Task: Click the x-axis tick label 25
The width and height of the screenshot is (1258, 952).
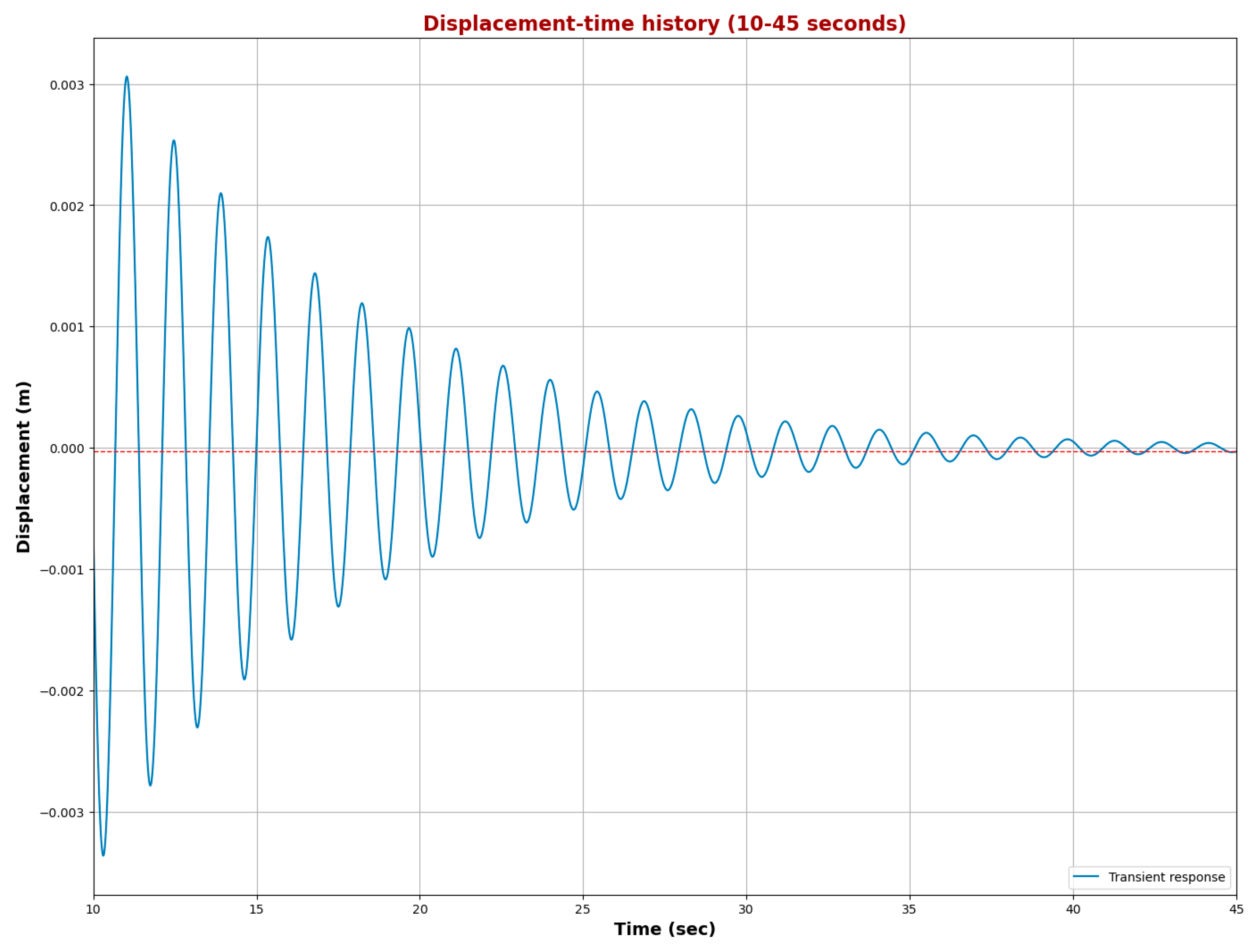Action: point(582,909)
